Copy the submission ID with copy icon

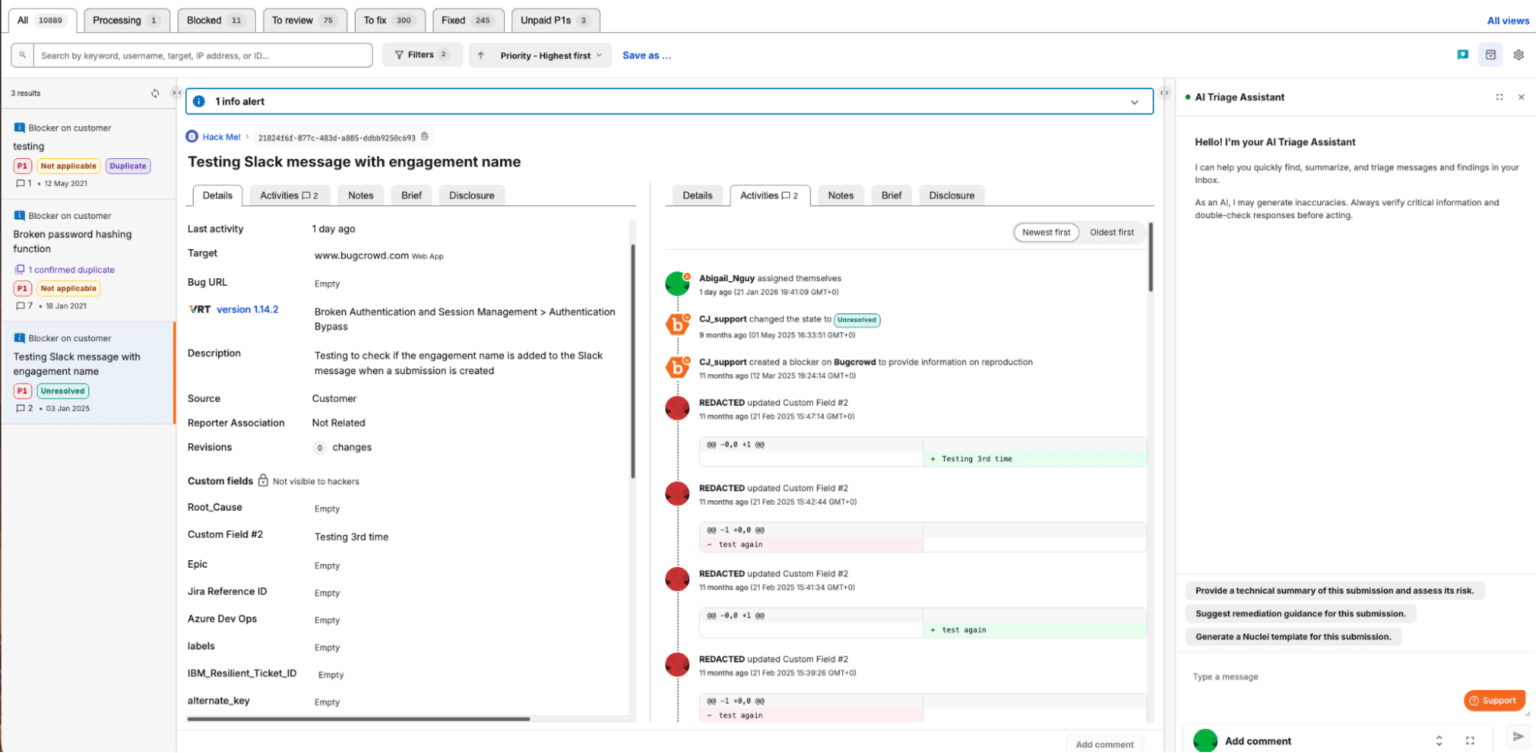coord(424,137)
